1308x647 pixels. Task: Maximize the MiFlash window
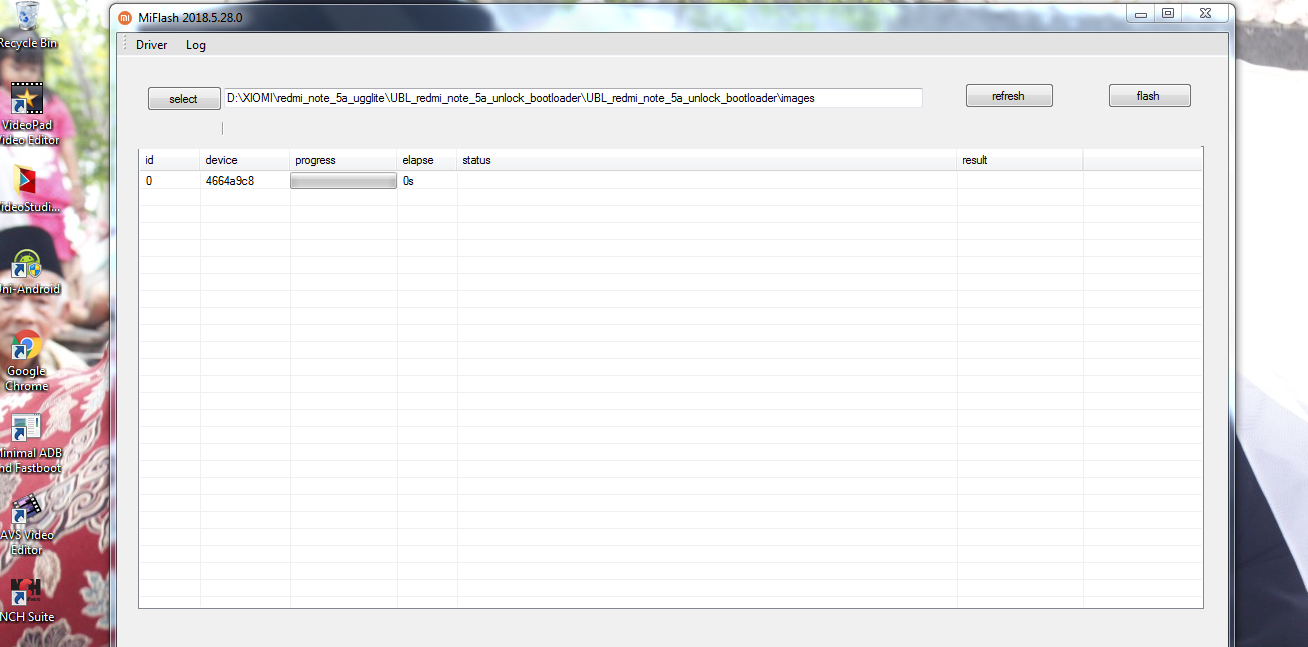click(1167, 13)
